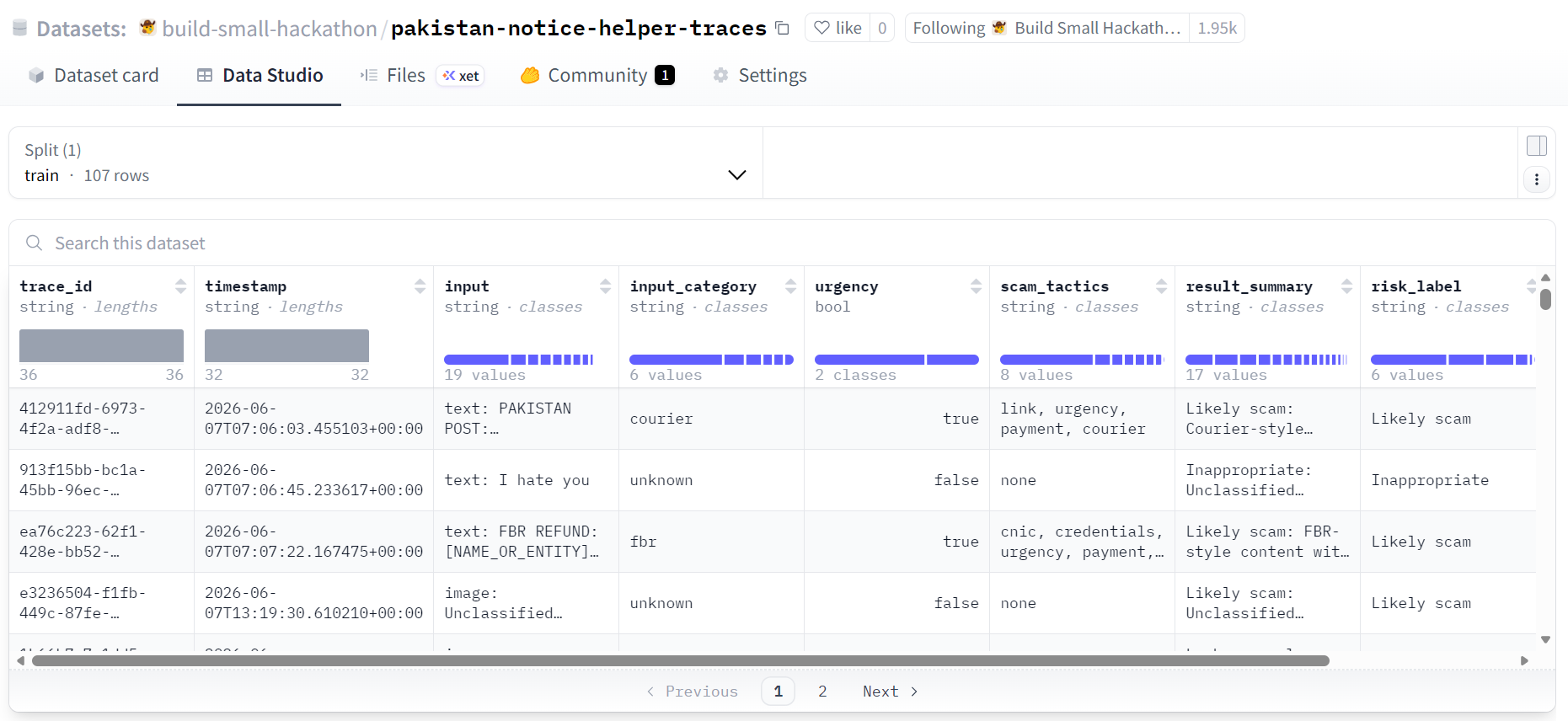Open the Community tab
Viewport: 1568px width, 721px height.
tap(597, 75)
